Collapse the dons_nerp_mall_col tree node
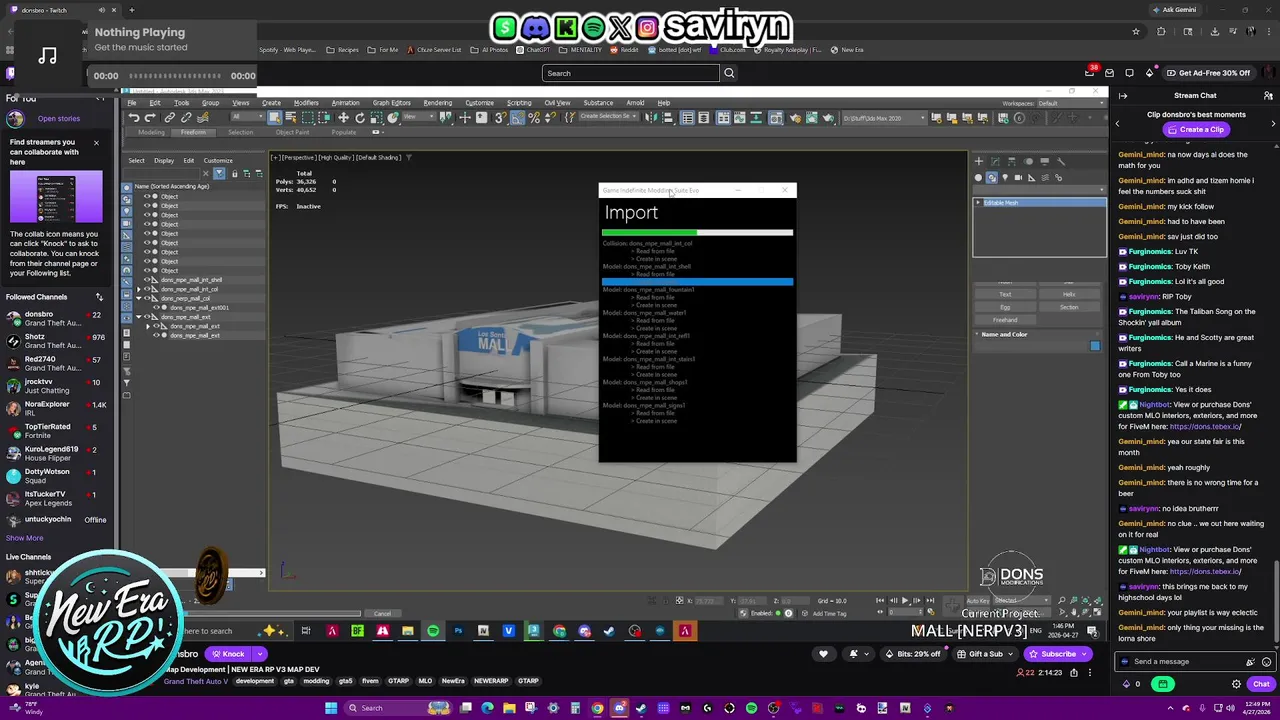The height and width of the screenshot is (720, 1280). (x=138, y=298)
